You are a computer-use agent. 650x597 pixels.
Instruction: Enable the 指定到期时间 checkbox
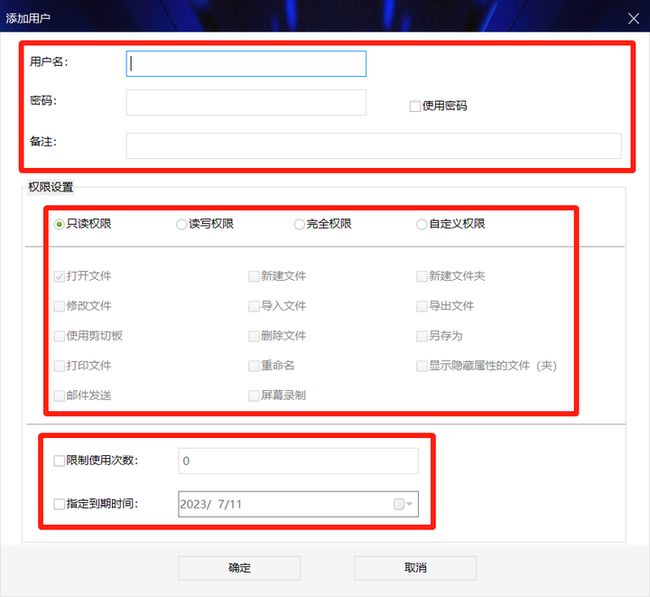pos(59,504)
